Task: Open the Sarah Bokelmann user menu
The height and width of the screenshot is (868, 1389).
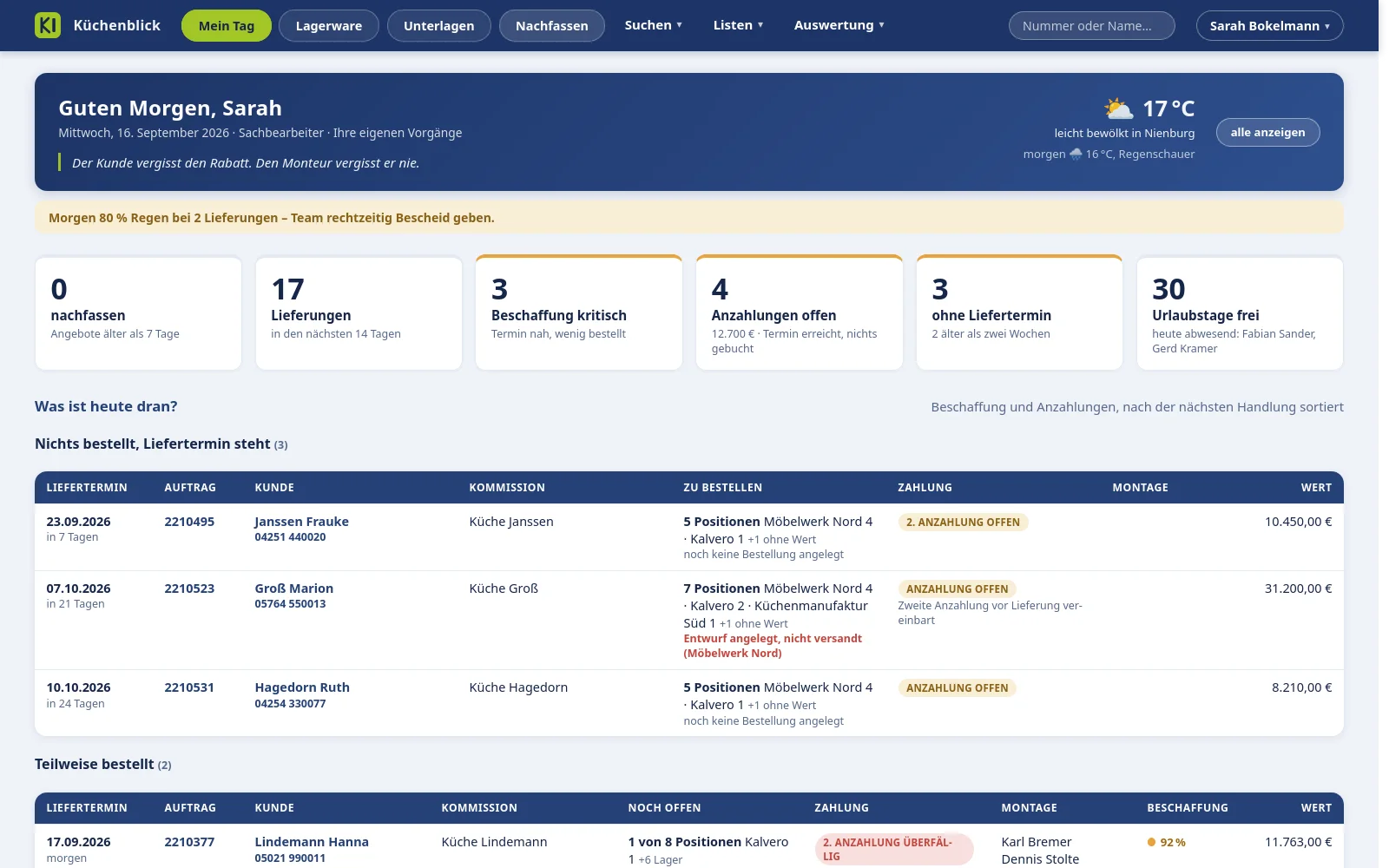Action: (1270, 26)
